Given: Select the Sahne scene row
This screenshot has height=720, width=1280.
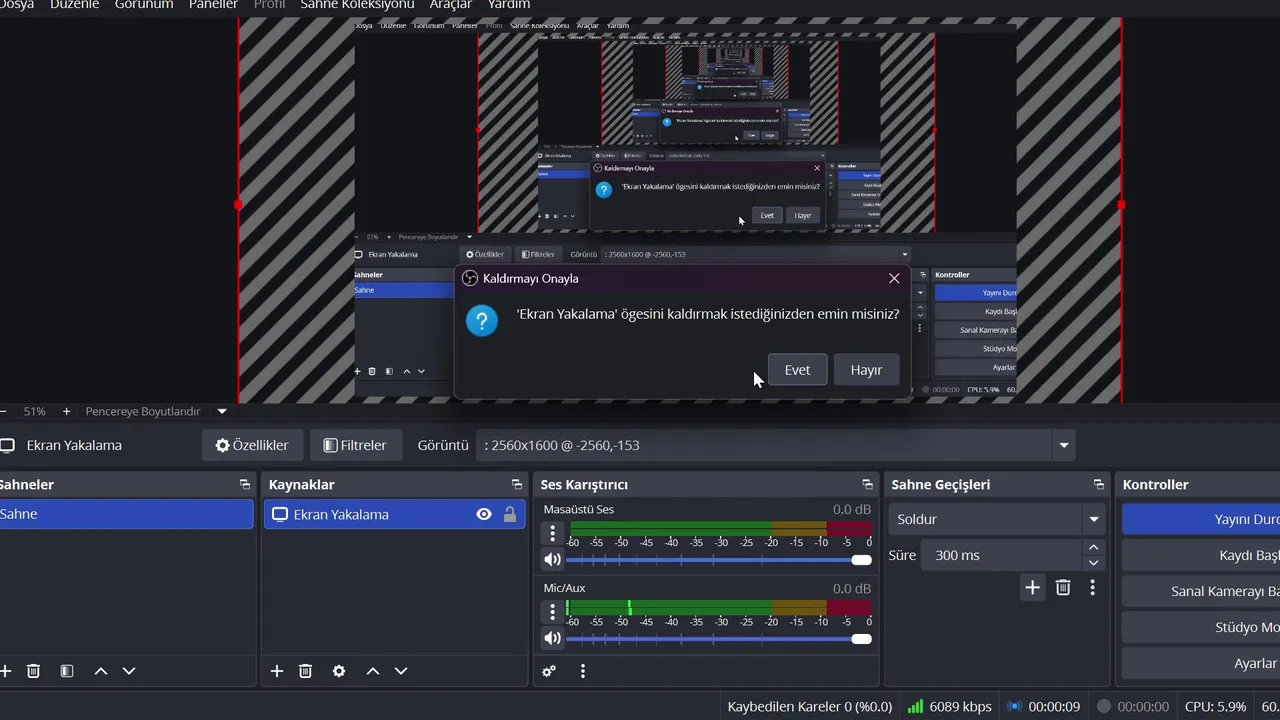Looking at the screenshot, I should (x=126, y=514).
